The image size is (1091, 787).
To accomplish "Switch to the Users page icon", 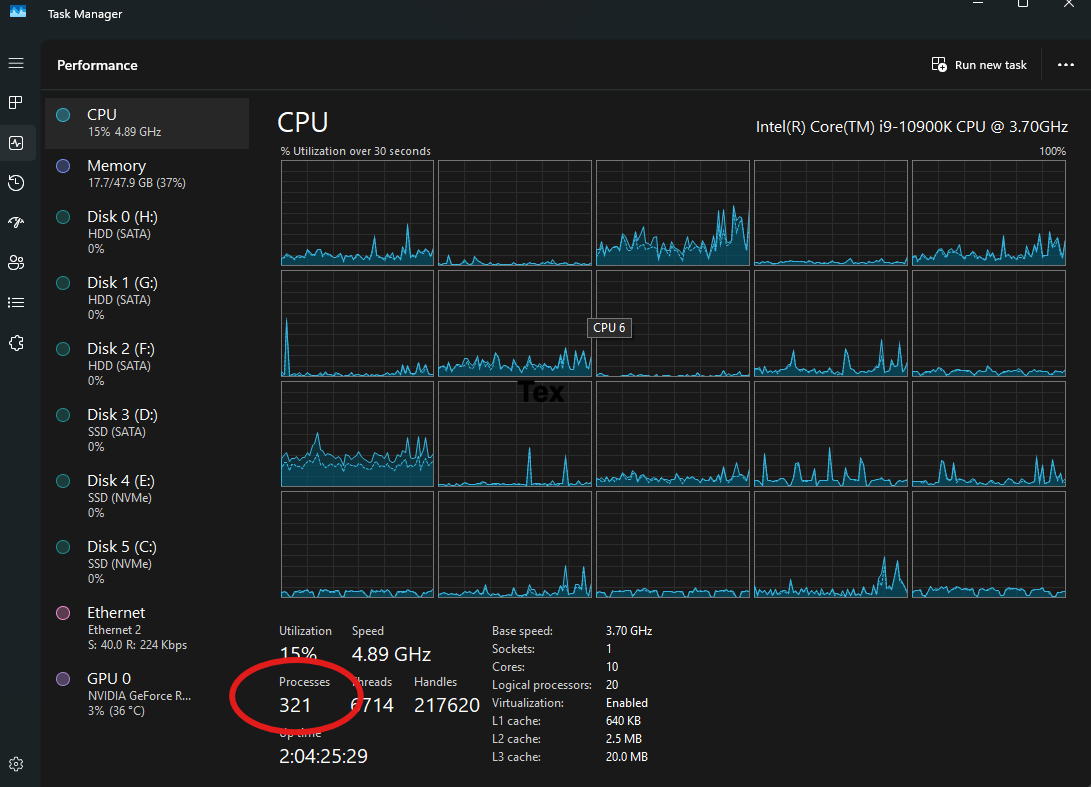I will [x=16, y=262].
